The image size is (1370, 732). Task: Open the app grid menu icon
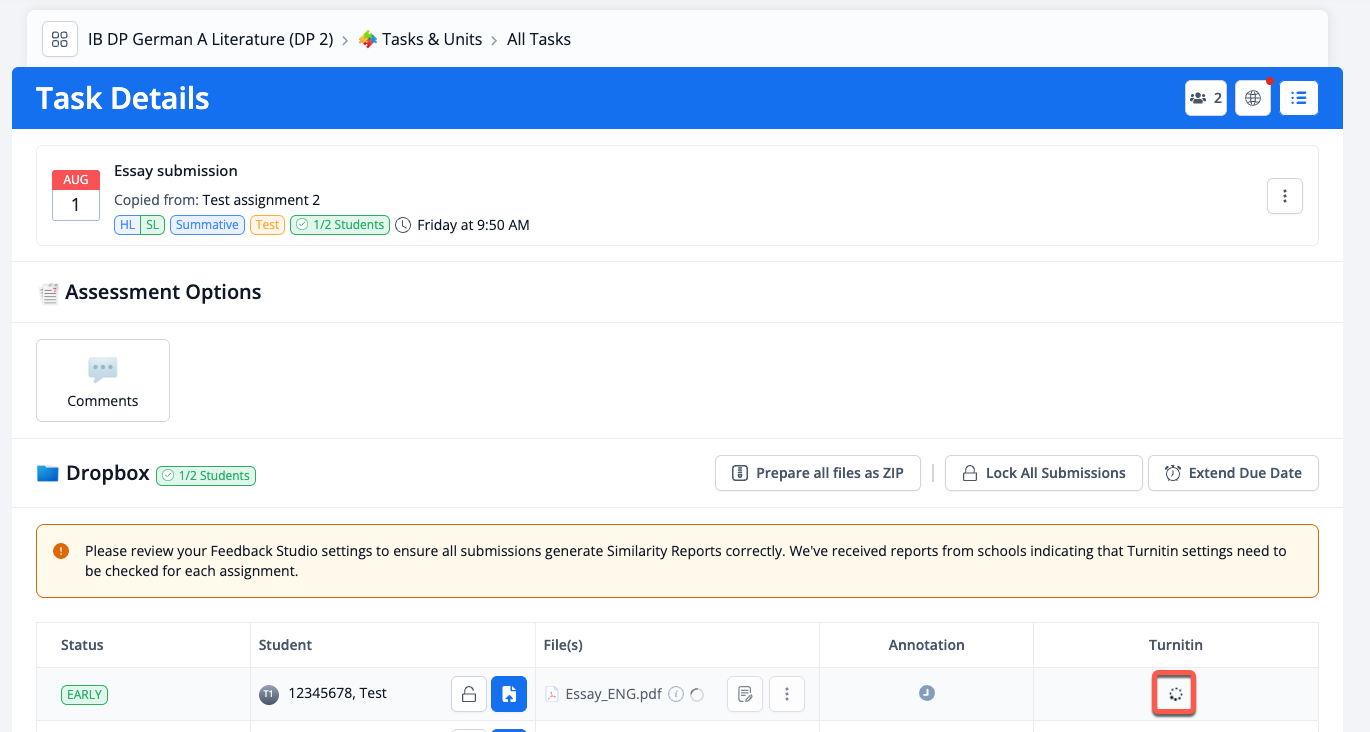point(59,39)
